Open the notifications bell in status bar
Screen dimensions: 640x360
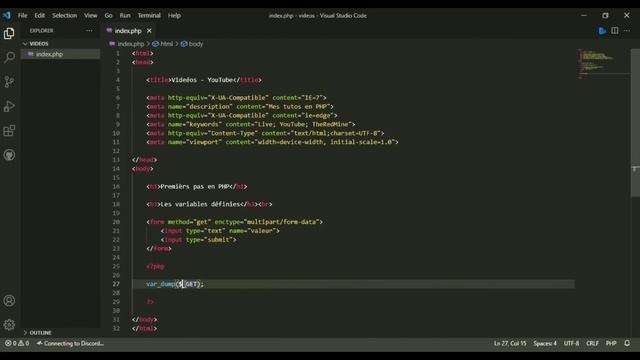[627, 343]
